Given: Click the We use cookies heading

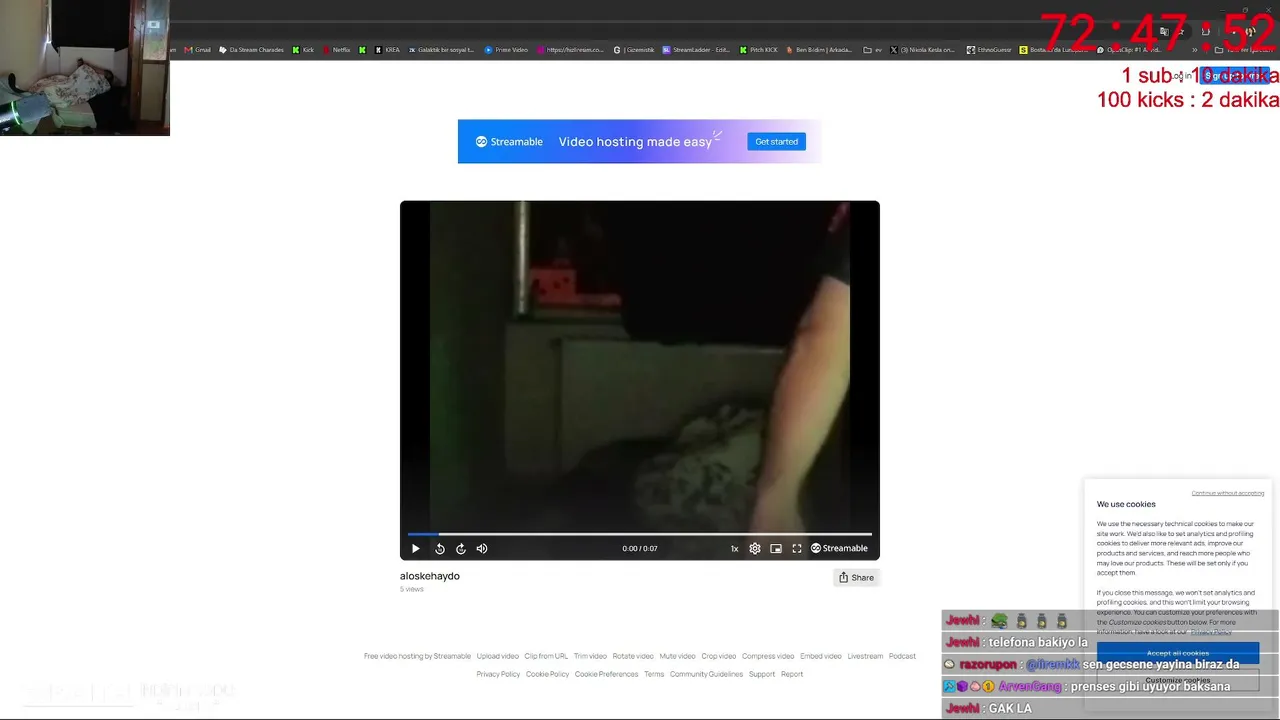Looking at the screenshot, I should (1126, 504).
